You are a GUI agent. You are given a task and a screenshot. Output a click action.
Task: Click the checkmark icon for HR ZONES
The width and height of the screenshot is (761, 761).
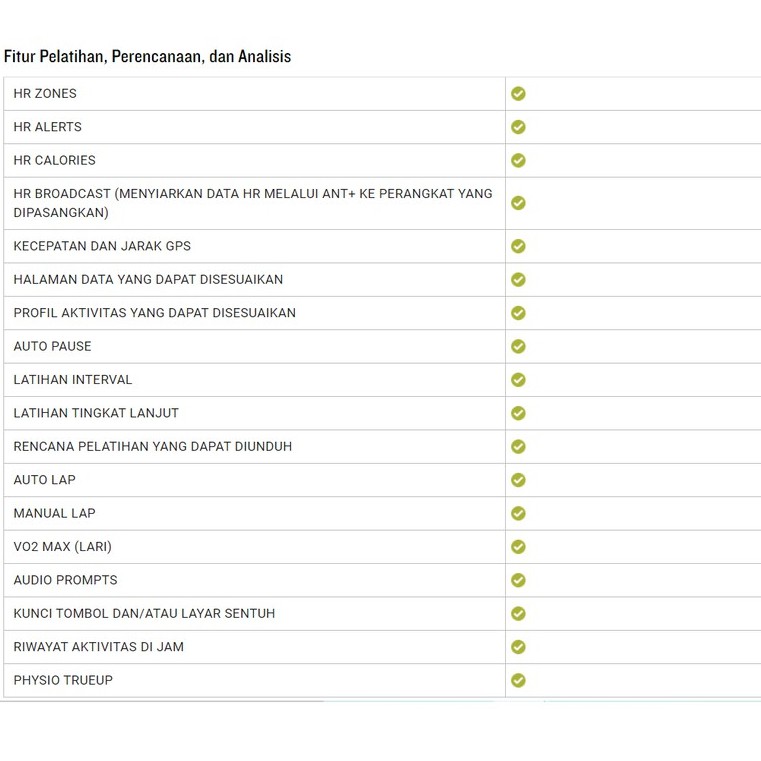[x=518, y=94]
